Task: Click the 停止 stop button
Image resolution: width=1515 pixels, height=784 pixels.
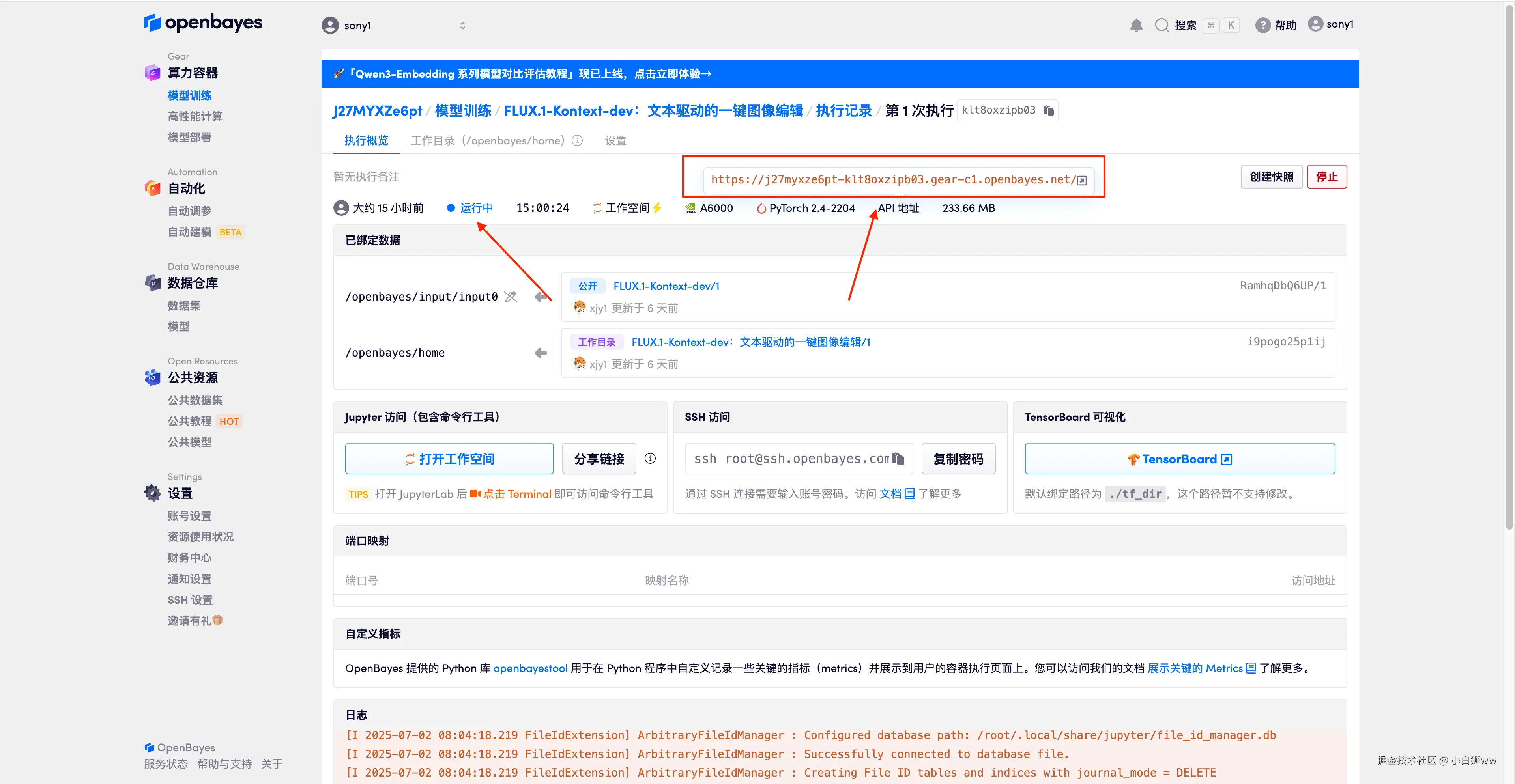Action: point(1326,177)
